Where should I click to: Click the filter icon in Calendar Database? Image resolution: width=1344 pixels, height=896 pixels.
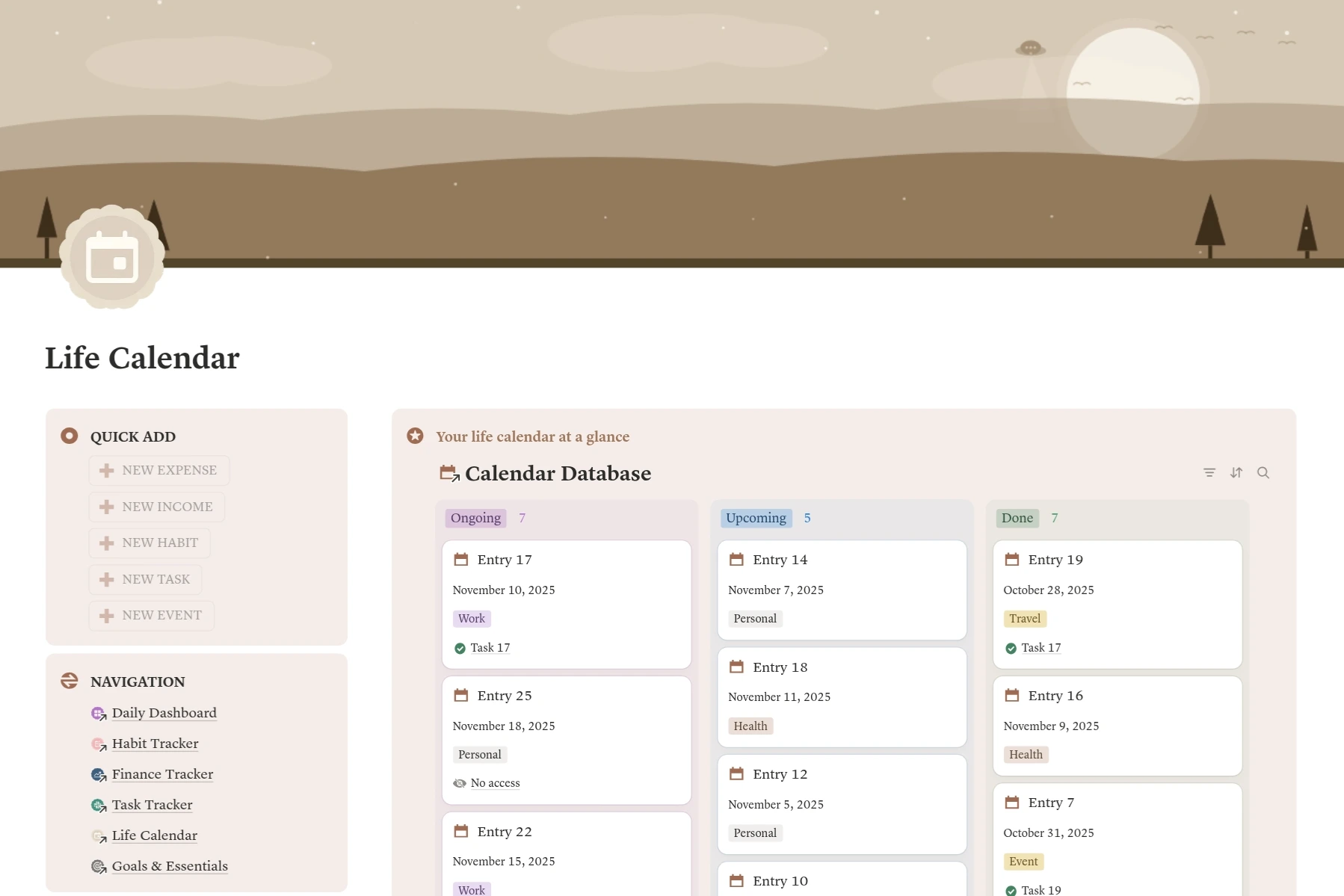(x=1209, y=472)
